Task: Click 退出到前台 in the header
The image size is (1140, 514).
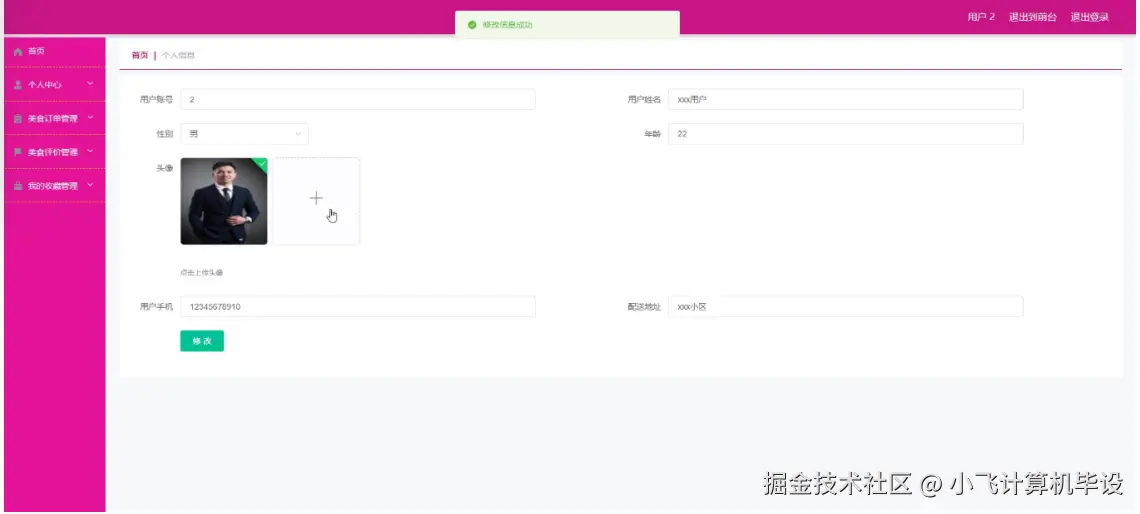Action: (x=1032, y=17)
